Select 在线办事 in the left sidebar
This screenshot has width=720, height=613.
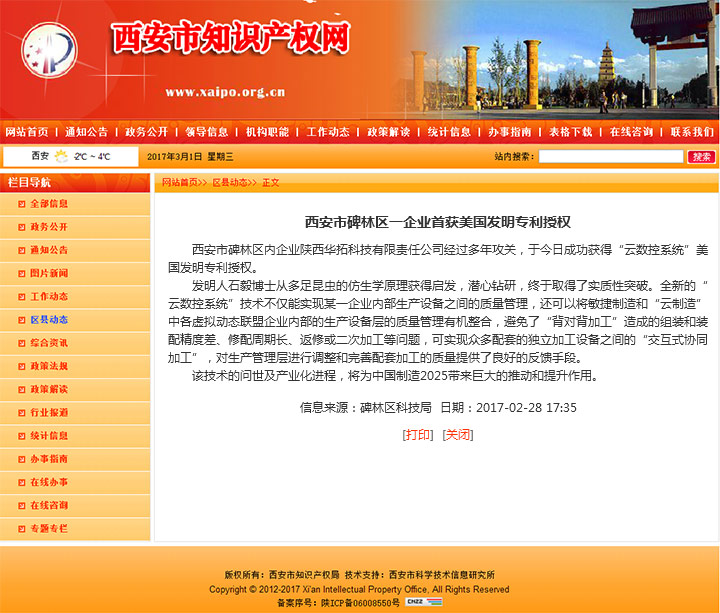[x=49, y=482]
